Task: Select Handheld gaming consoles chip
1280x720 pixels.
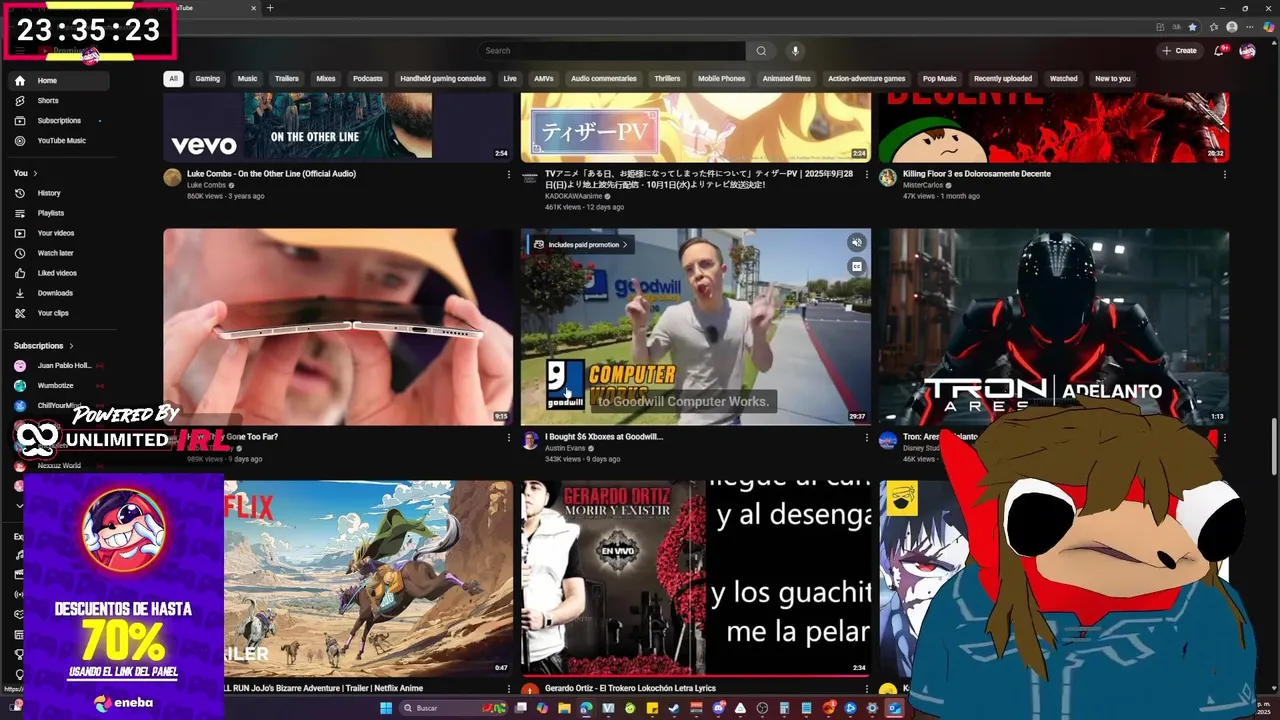Action: 443,79
